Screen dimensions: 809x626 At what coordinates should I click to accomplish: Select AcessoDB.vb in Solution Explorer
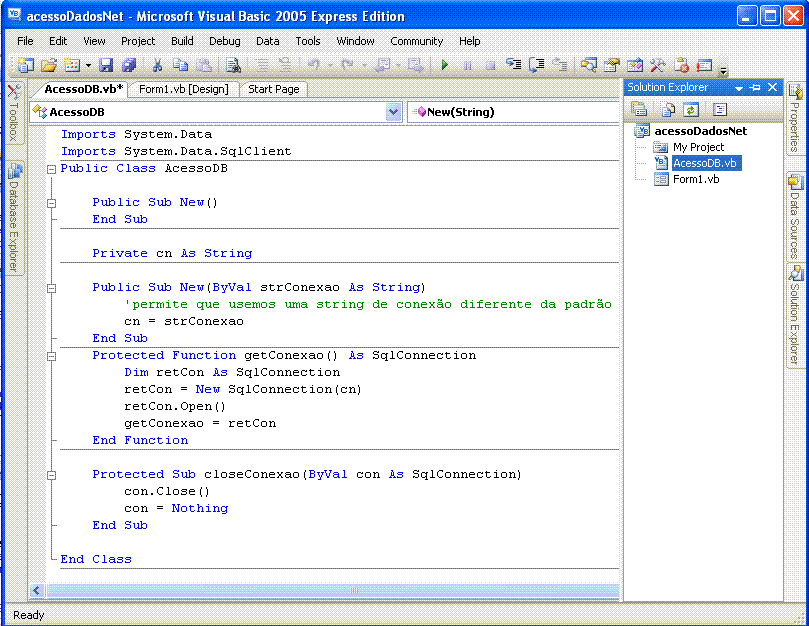click(705, 163)
